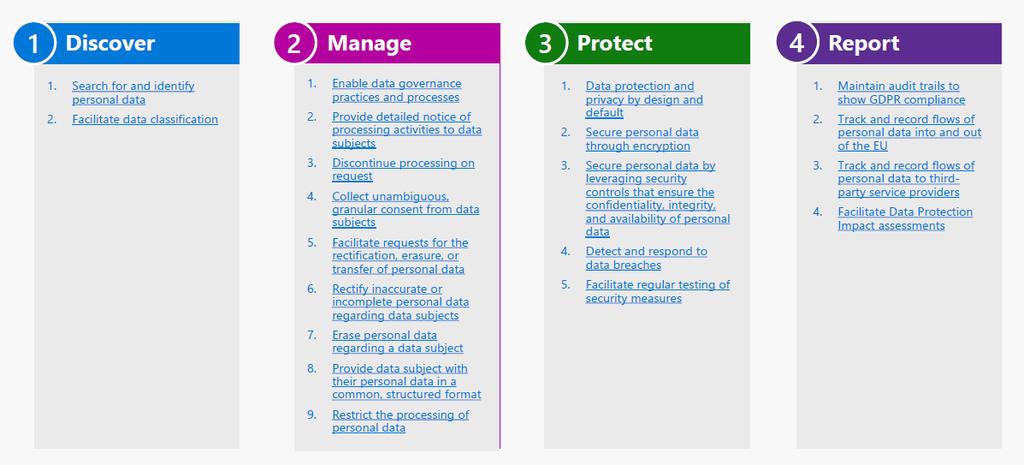Click 'Facilitate regular testing of security measures'
Image resolution: width=1024 pixels, height=465 pixels.
658,291
